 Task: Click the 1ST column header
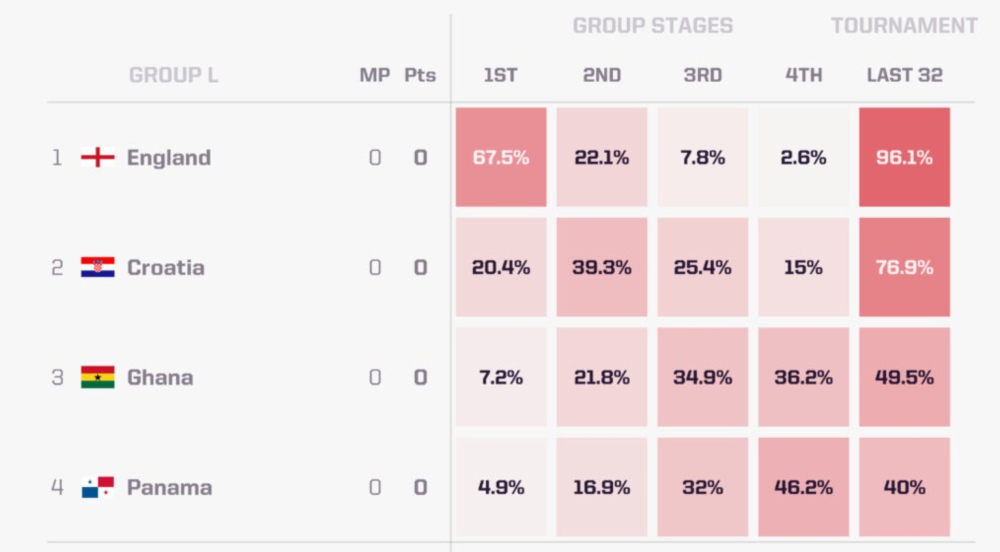point(501,75)
